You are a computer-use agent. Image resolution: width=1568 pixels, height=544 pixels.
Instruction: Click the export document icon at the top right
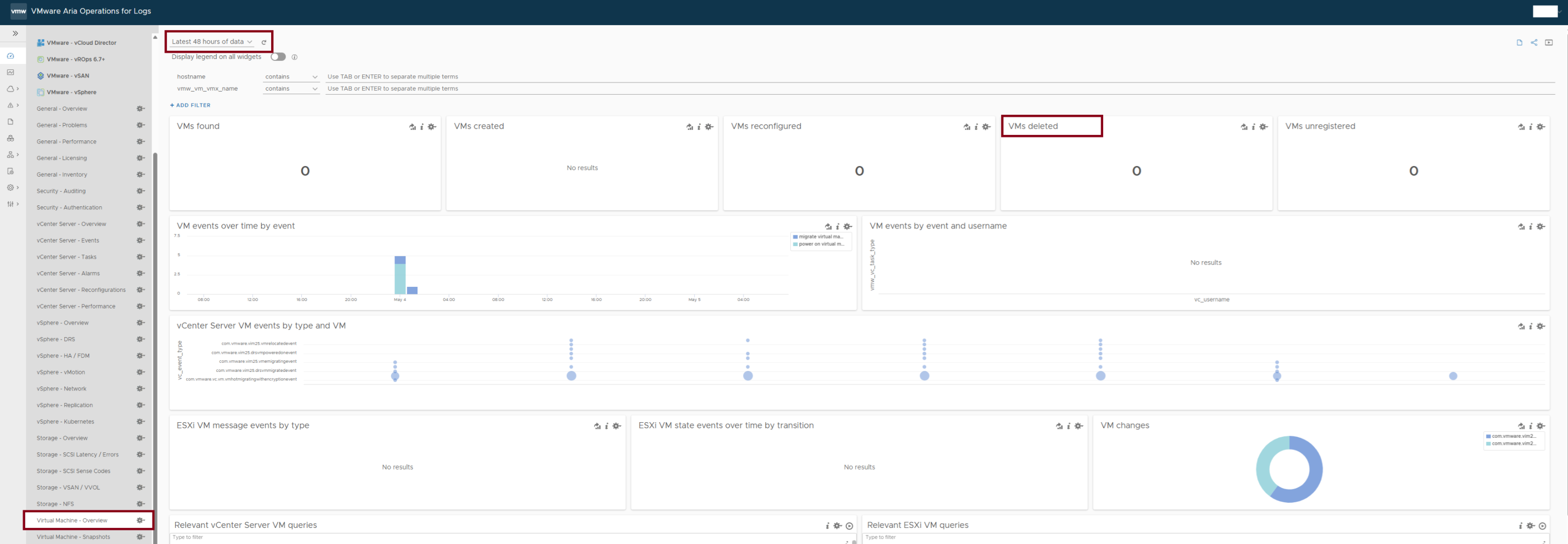(x=1519, y=43)
